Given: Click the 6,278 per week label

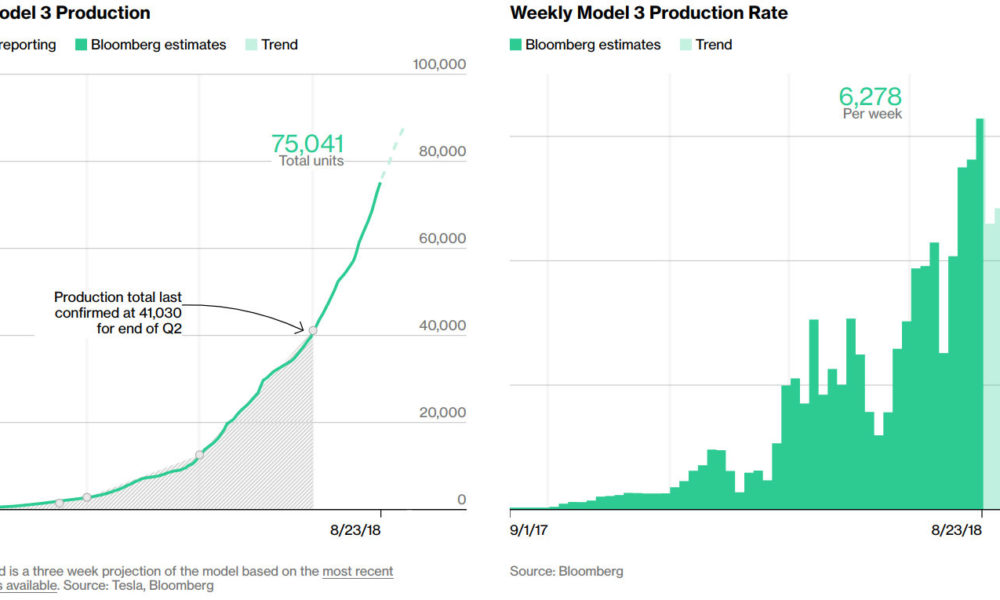Looking at the screenshot, I should point(871,103).
